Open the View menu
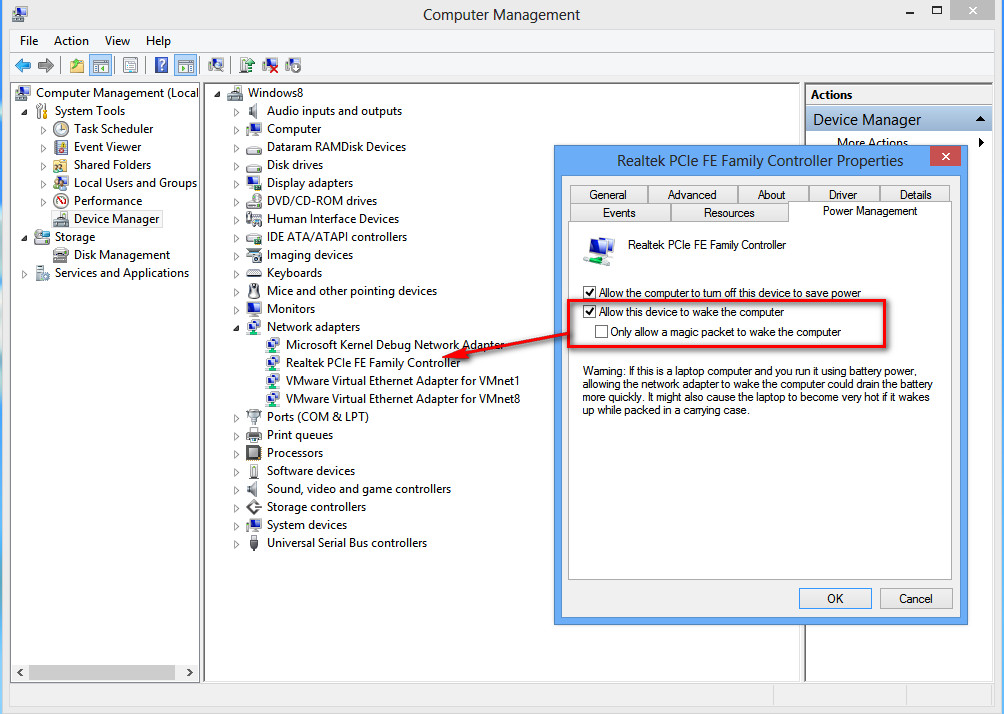Viewport: 1004px width, 714px height. [117, 40]
